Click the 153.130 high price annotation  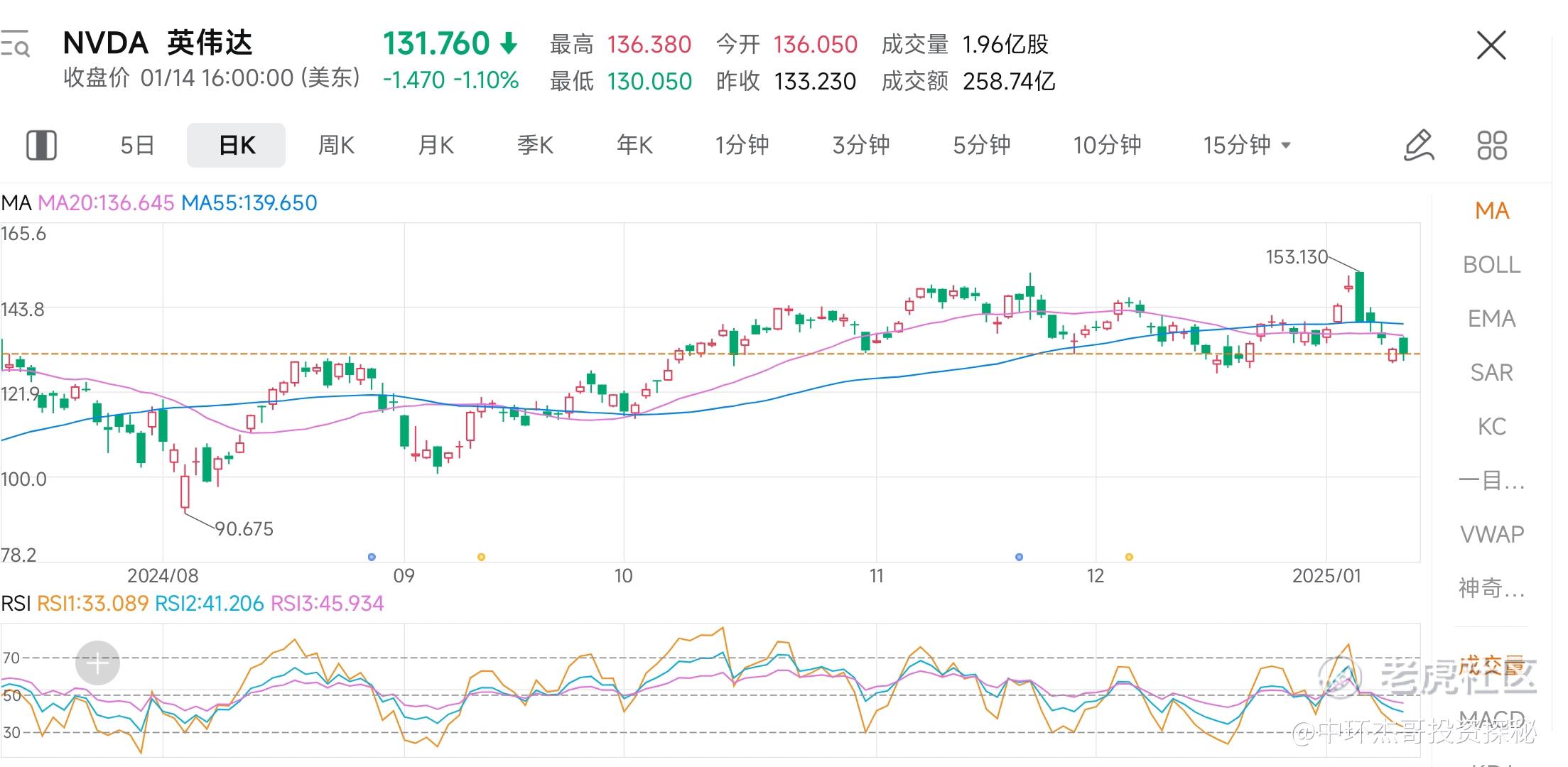pyautogui.click(x=1297, y=257)
